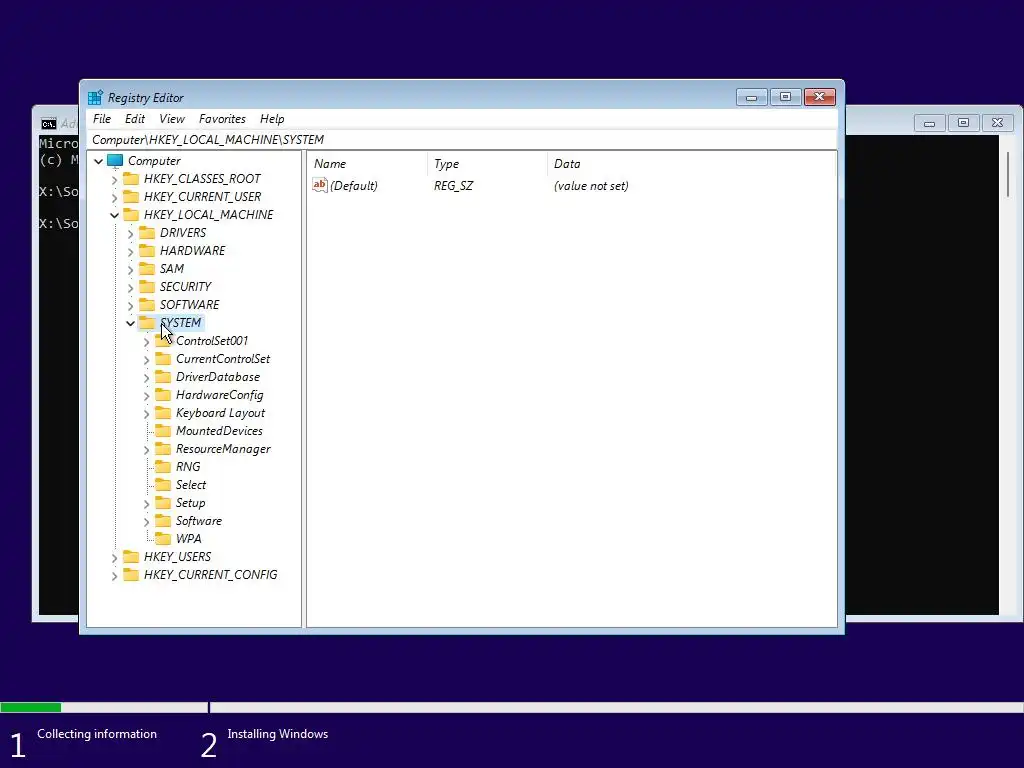Click the MountedDevices folder icon
The width and height of the screenshot is (1024, 768).
point(163,430)
